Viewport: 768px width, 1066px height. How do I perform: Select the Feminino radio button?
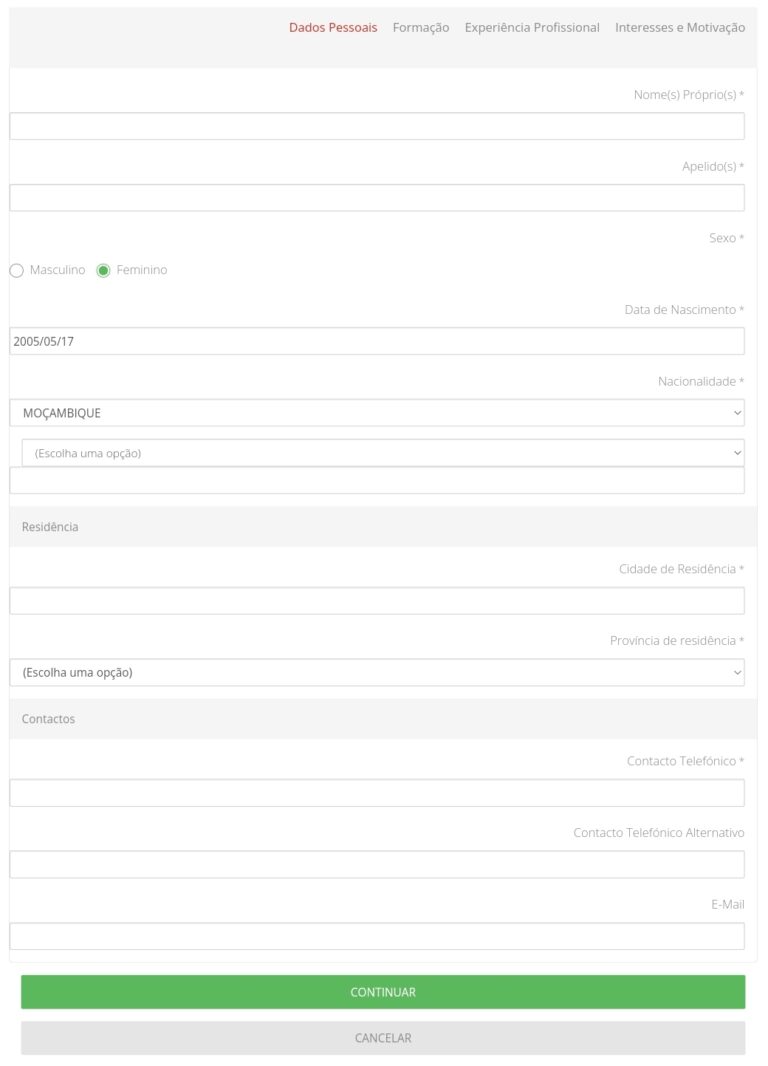coord(103,271)
